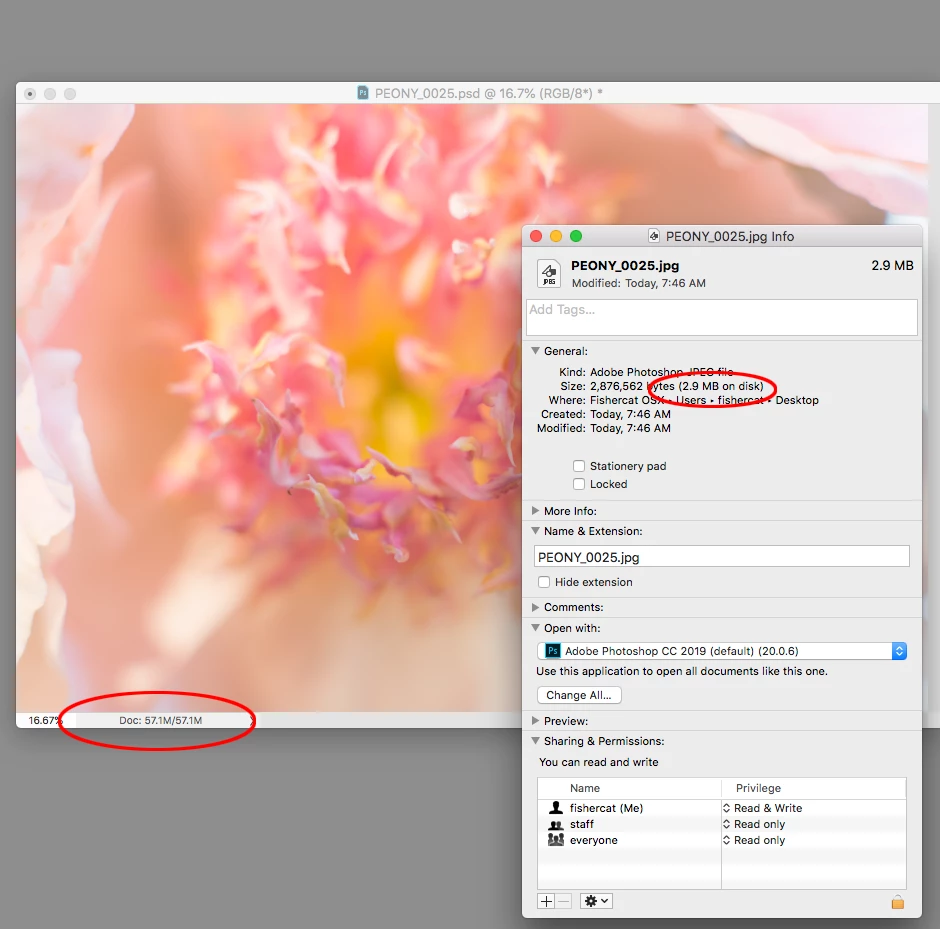The width and height of the screenshot is (940, 929).
Task: Click the staff group icon
Action: [556, 824]
